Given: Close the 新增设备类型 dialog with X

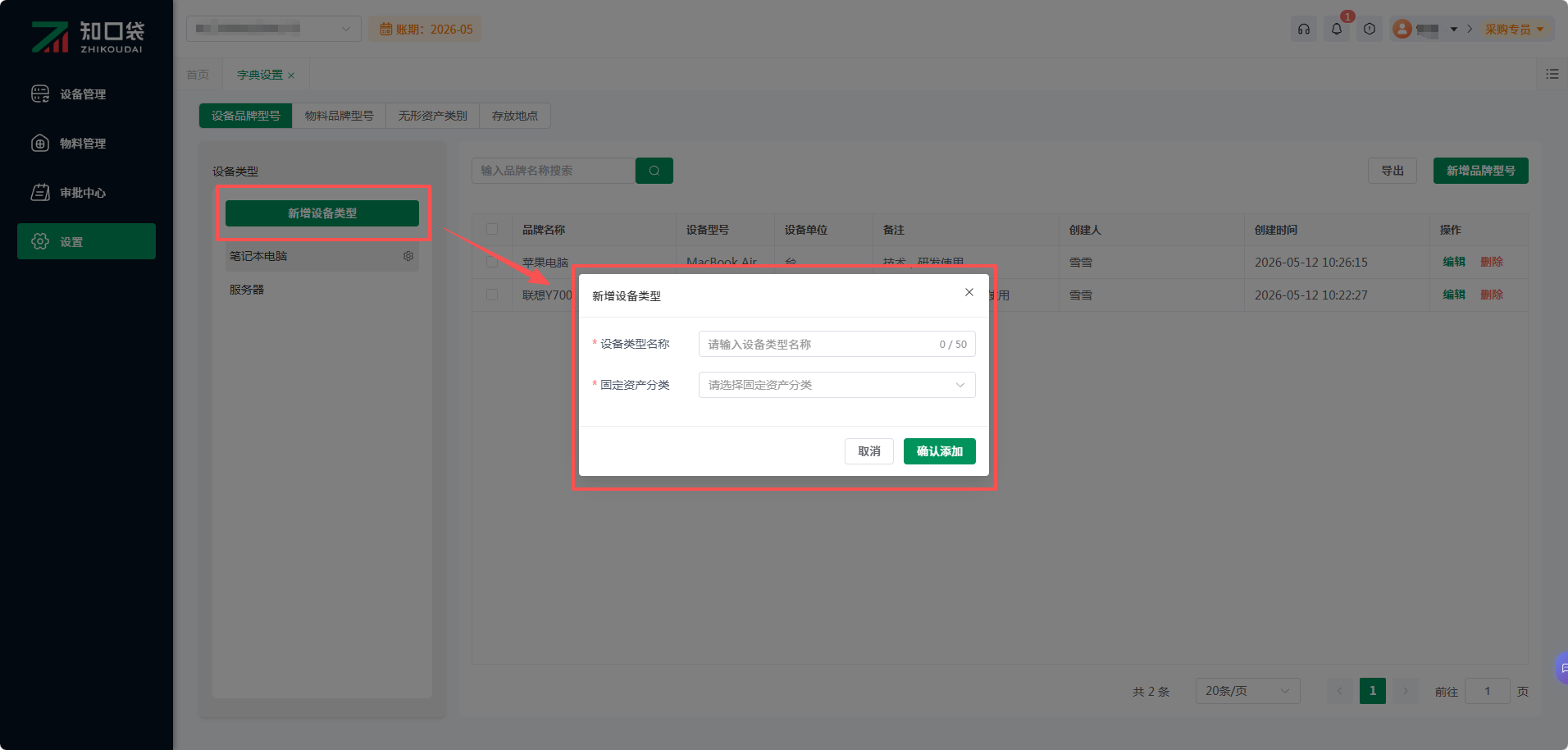Looking at the screenshot, I should tap(969, 292).
